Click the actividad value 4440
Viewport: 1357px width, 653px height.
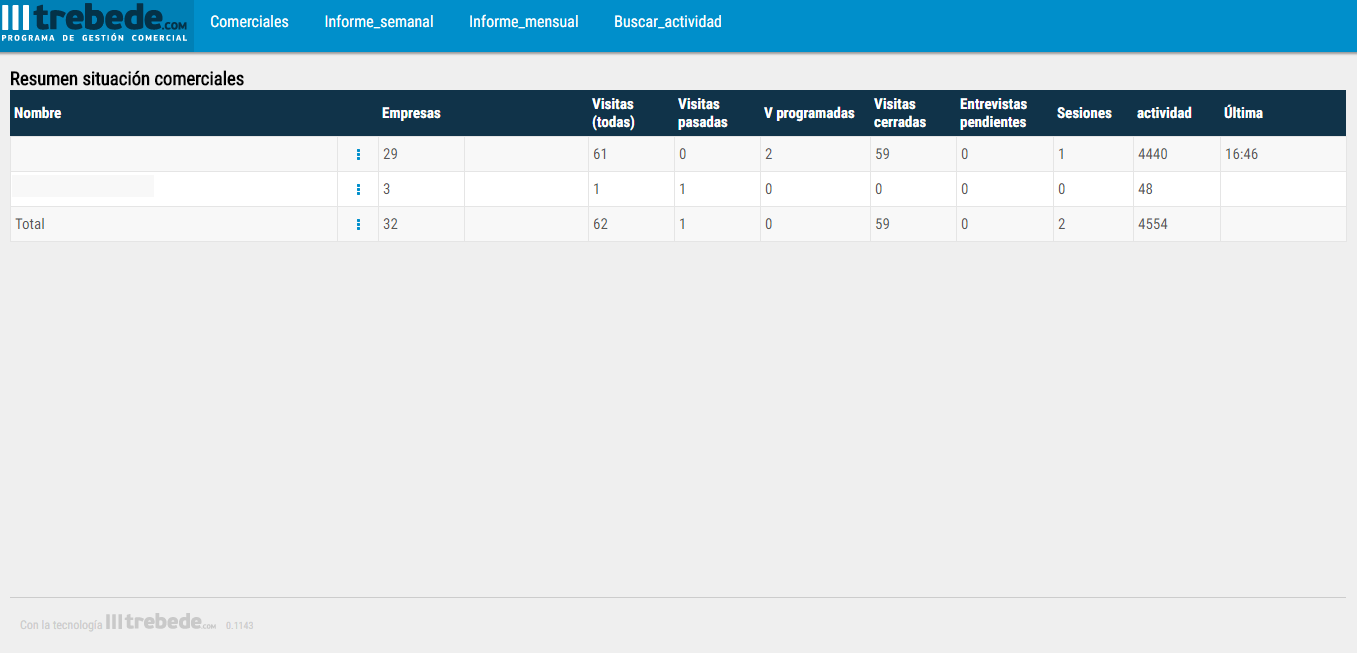[x=1153, y=154]
